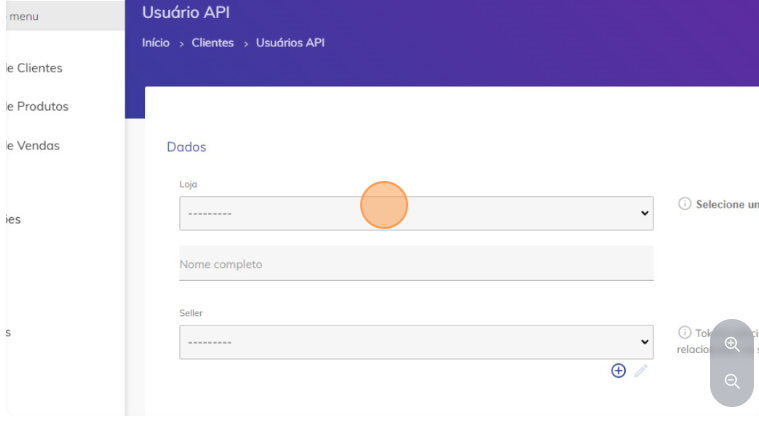The width and height of the screenshot is (759, 425).
Task: Click the Loja field label
Action: 188,184
